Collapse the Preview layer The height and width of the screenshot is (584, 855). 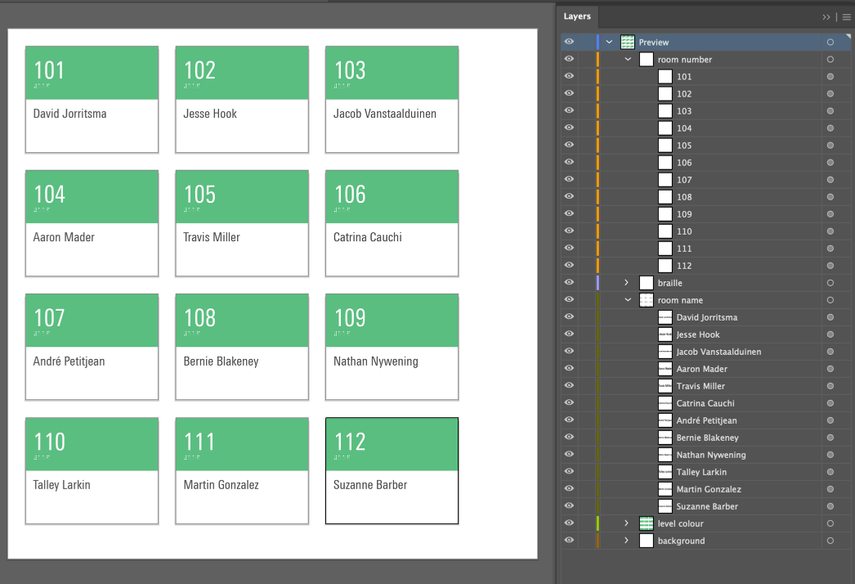pos(607,41)
